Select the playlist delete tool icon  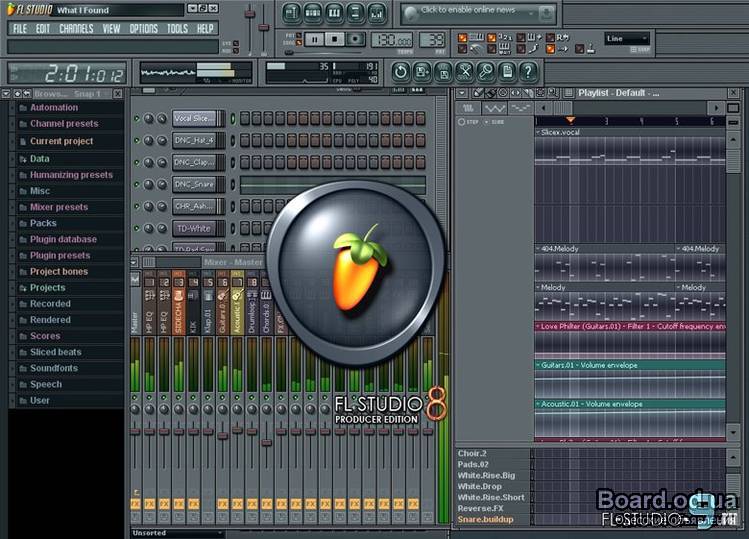(x=503, y=93)
